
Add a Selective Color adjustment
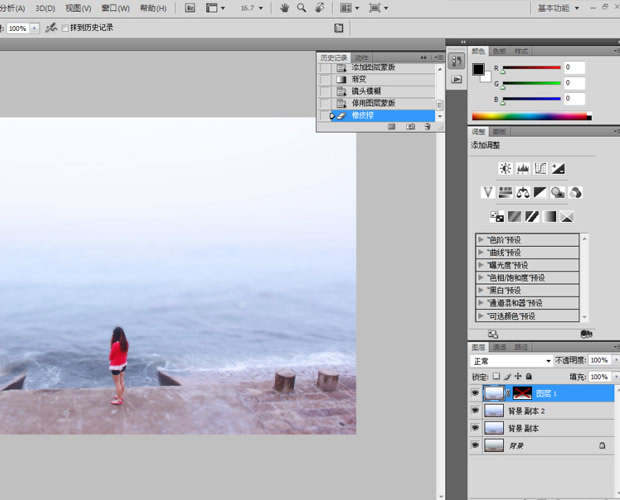567,216
